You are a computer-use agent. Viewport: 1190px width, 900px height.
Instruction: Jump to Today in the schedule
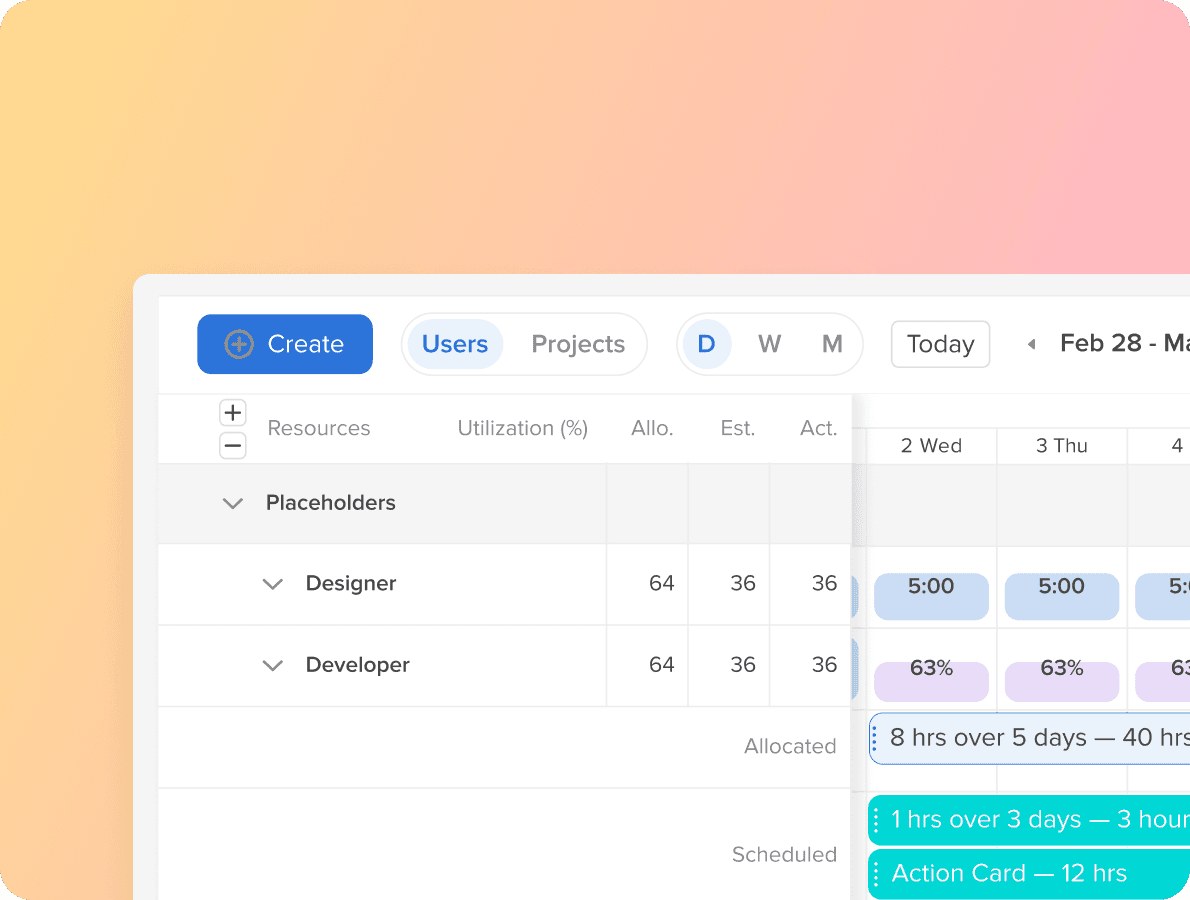pyautogui.click(x=940, y=344)
